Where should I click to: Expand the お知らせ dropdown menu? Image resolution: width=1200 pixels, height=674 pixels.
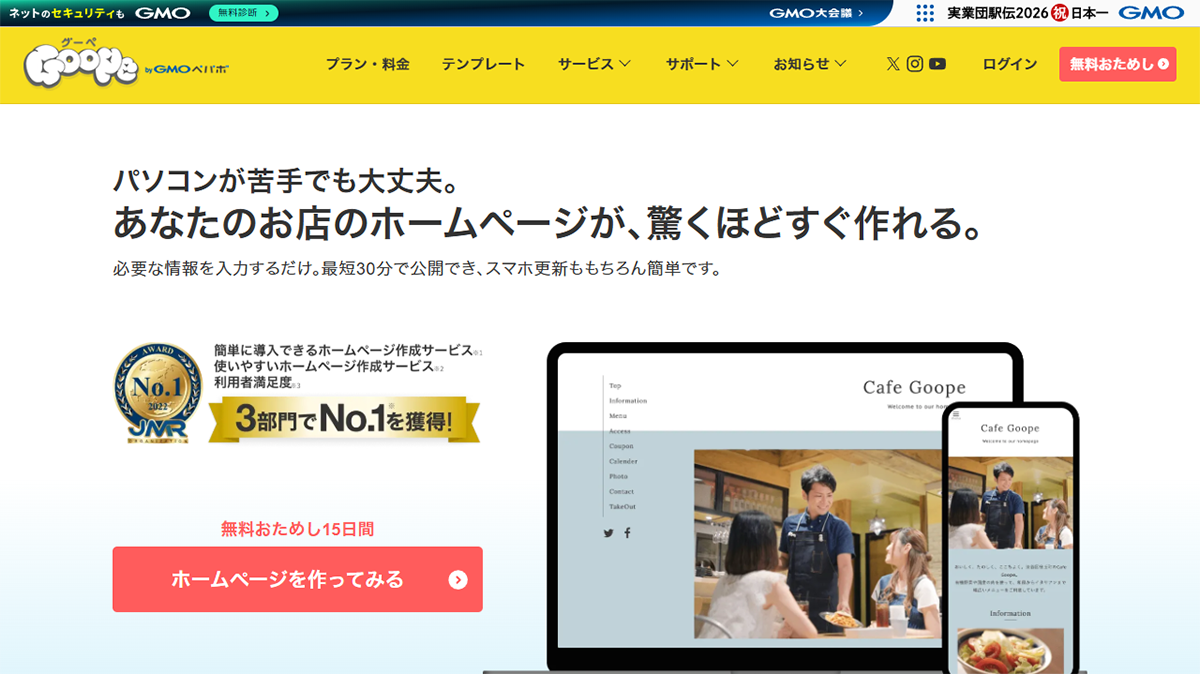(x=809, y=64)
